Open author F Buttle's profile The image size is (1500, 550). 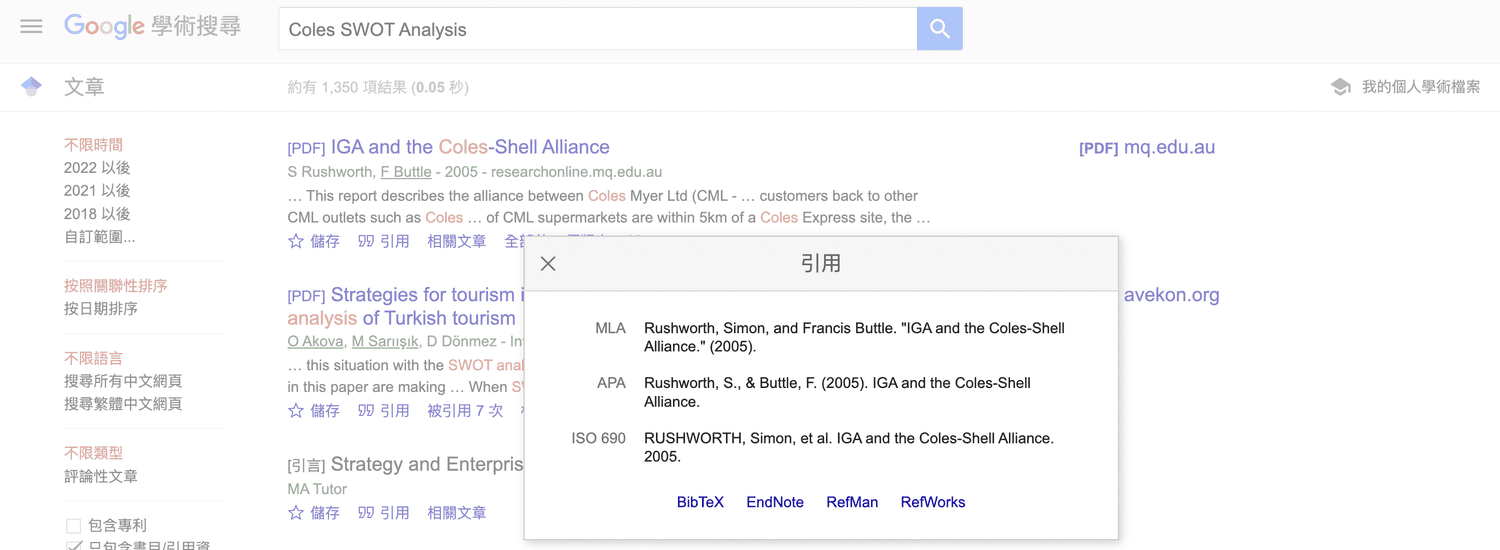tap(406, 172)
